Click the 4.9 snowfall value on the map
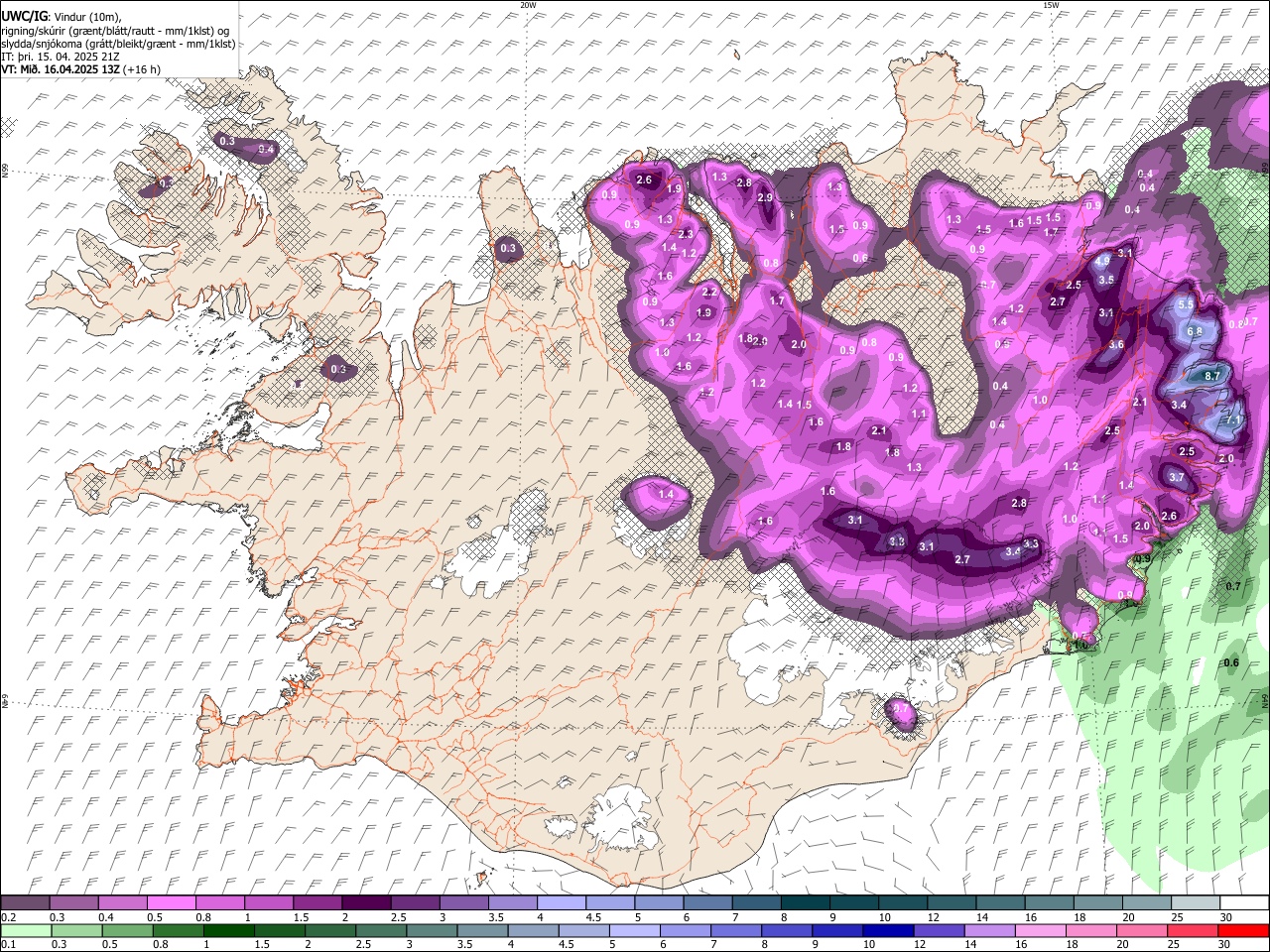The height and width of the screenshot is (952, 1270). (x=1103, y=261)
